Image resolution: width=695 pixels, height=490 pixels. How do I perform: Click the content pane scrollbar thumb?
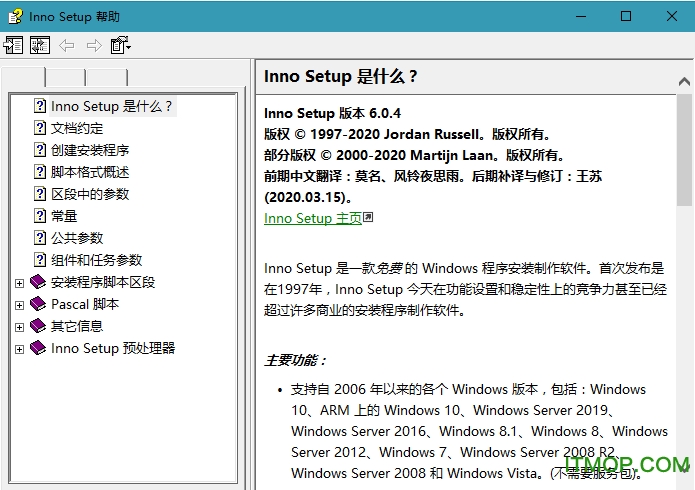click(x=684, y=150)
